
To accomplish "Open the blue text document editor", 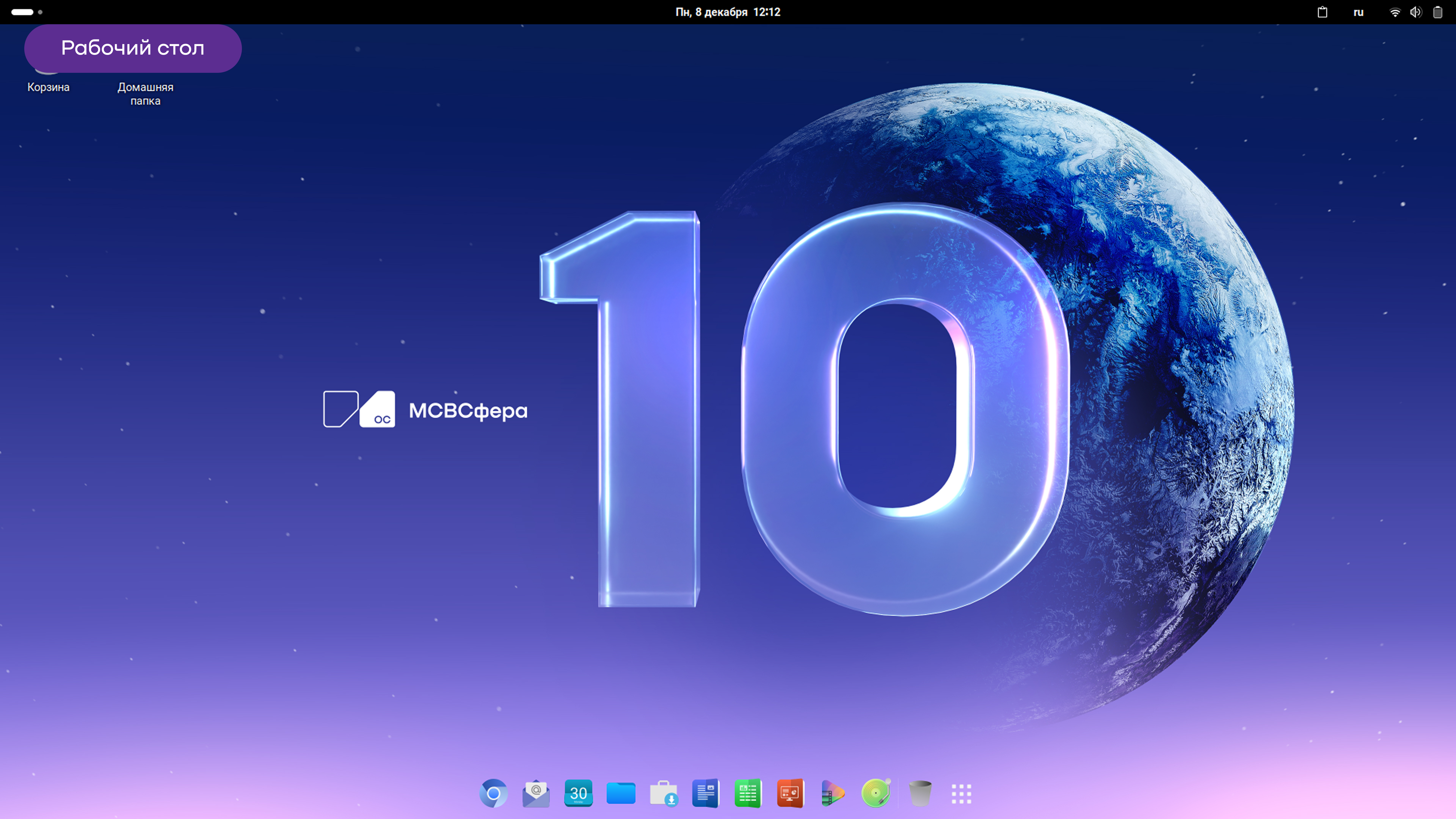I will [x=706, y=793].
